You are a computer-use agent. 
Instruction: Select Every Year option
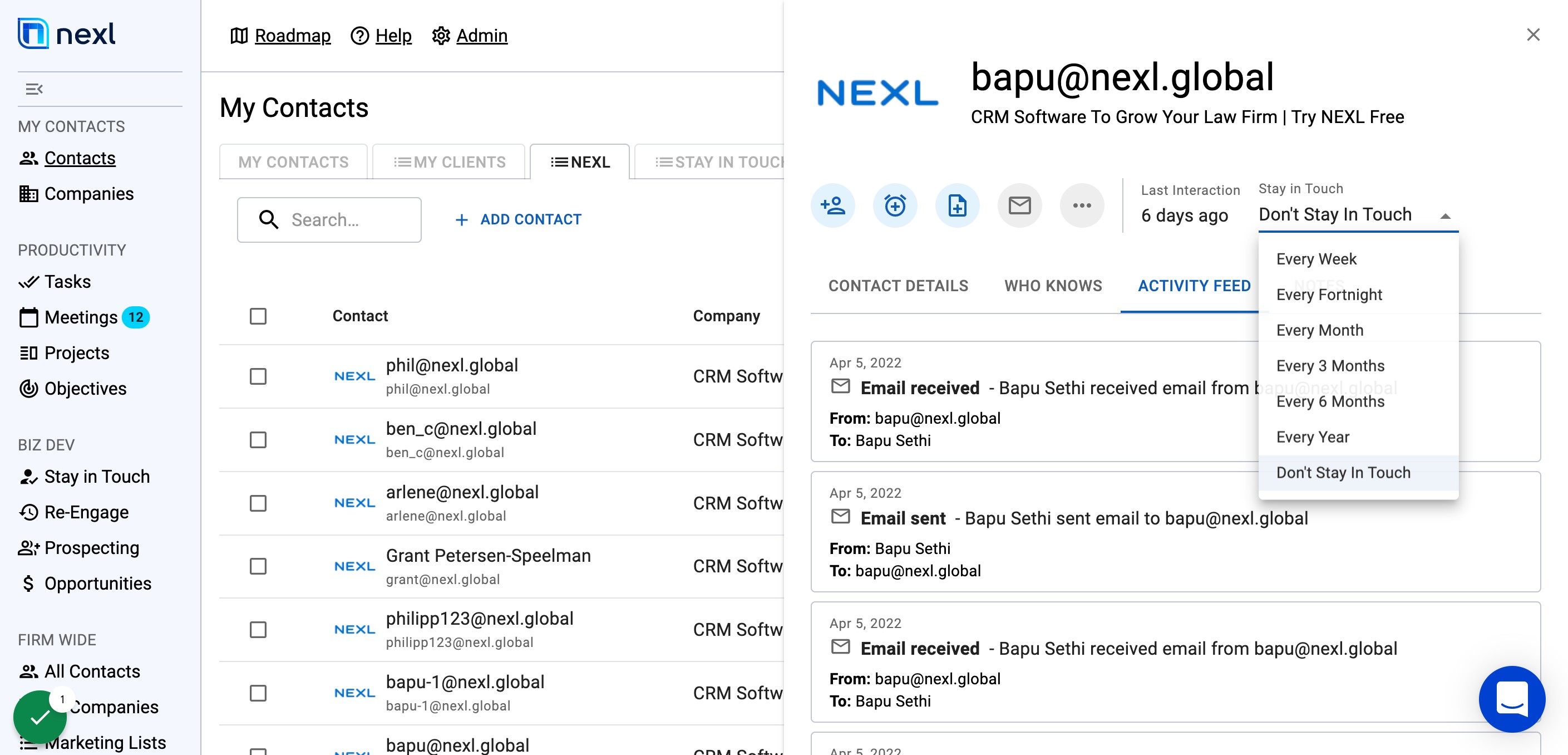pos(1358,437)
